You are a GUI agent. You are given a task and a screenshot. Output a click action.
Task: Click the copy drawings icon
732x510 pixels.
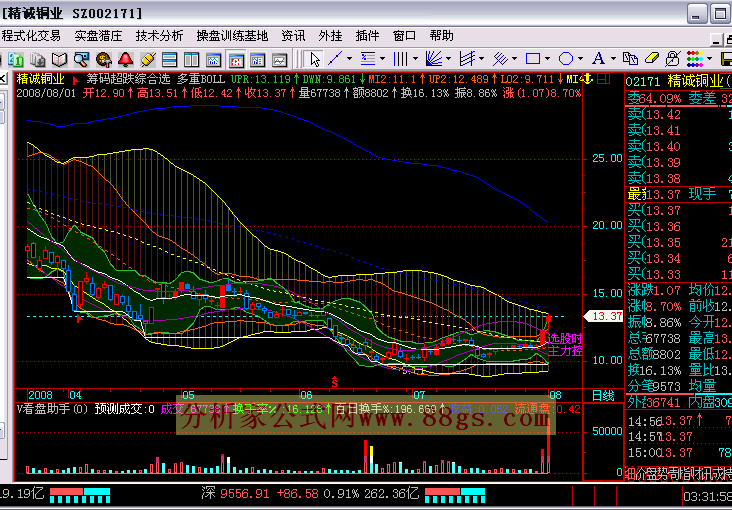[x=630, y=59]
